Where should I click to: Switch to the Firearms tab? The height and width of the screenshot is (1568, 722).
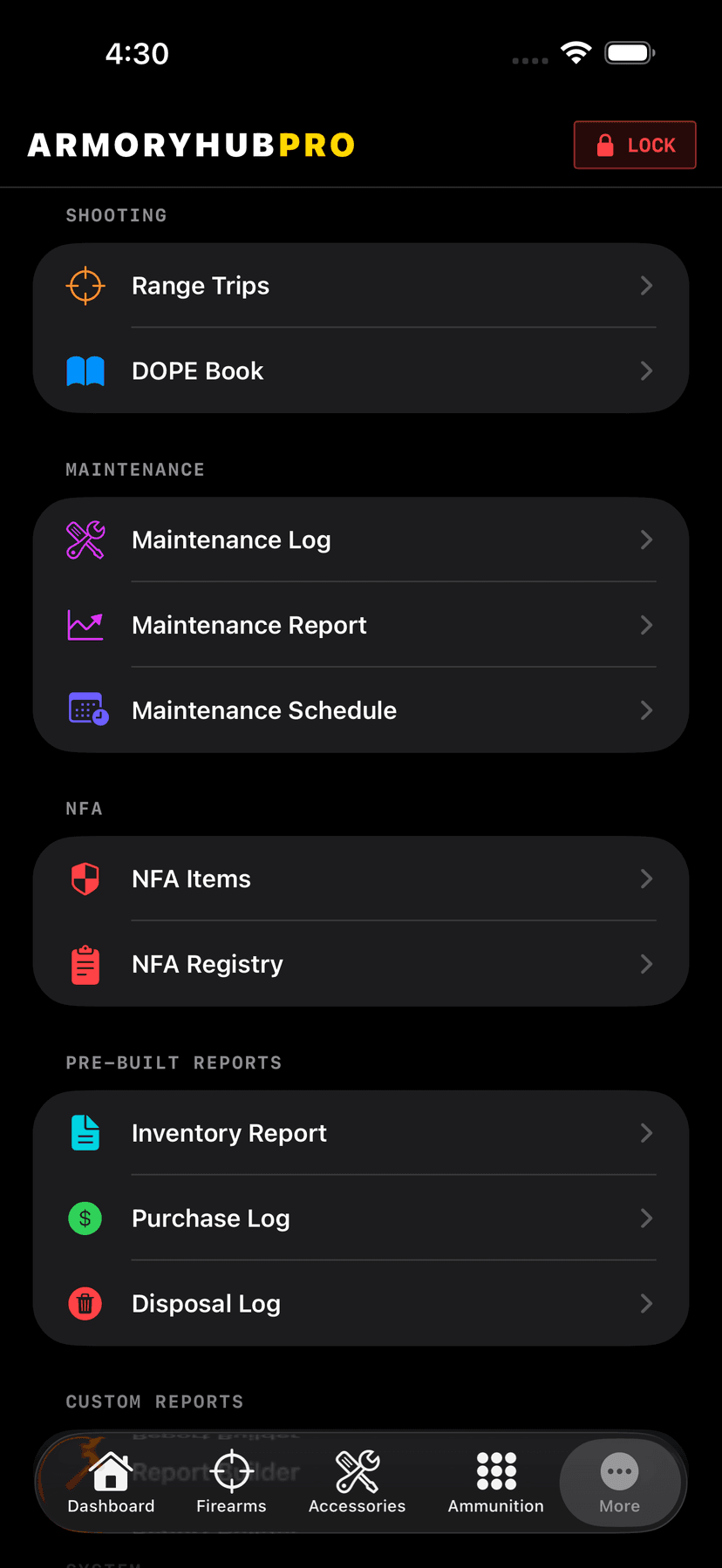(x=231, y=1482)
